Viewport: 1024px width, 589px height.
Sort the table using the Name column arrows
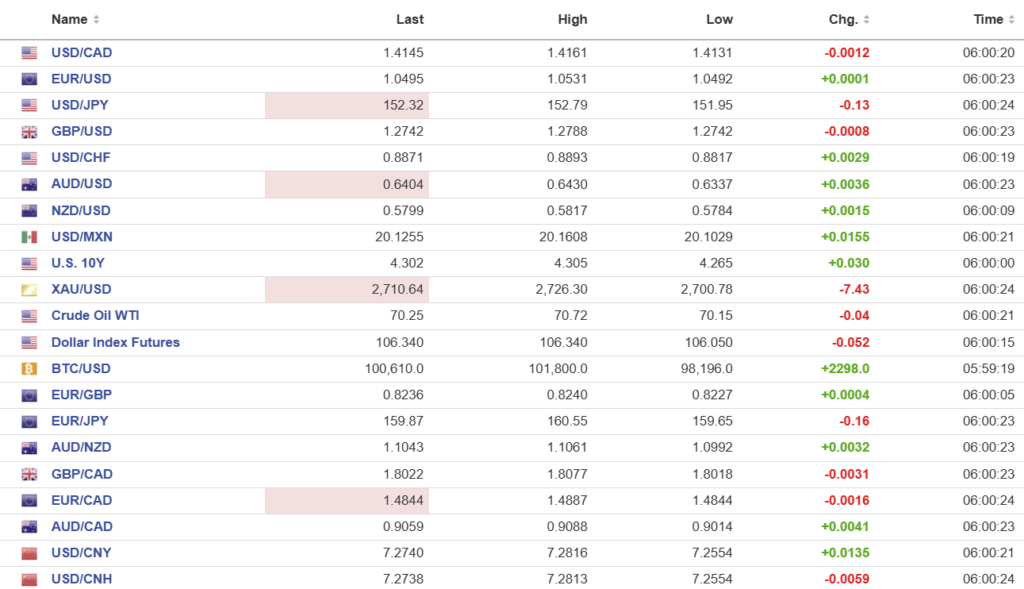tap(96, 20)
